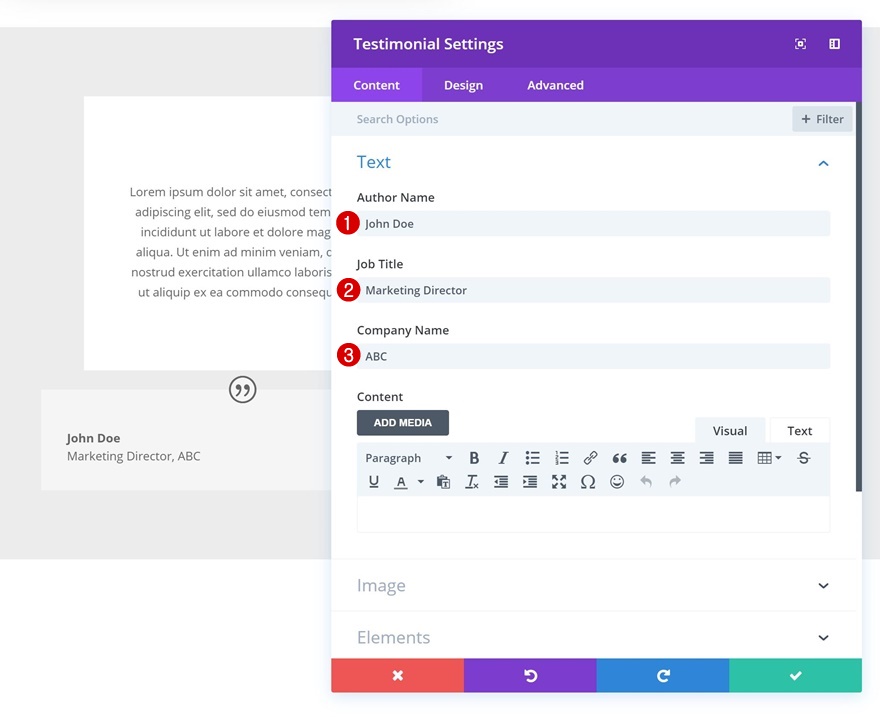Click the Search Options field
This screenshot has width=880, height=717.
coord(561,119)
